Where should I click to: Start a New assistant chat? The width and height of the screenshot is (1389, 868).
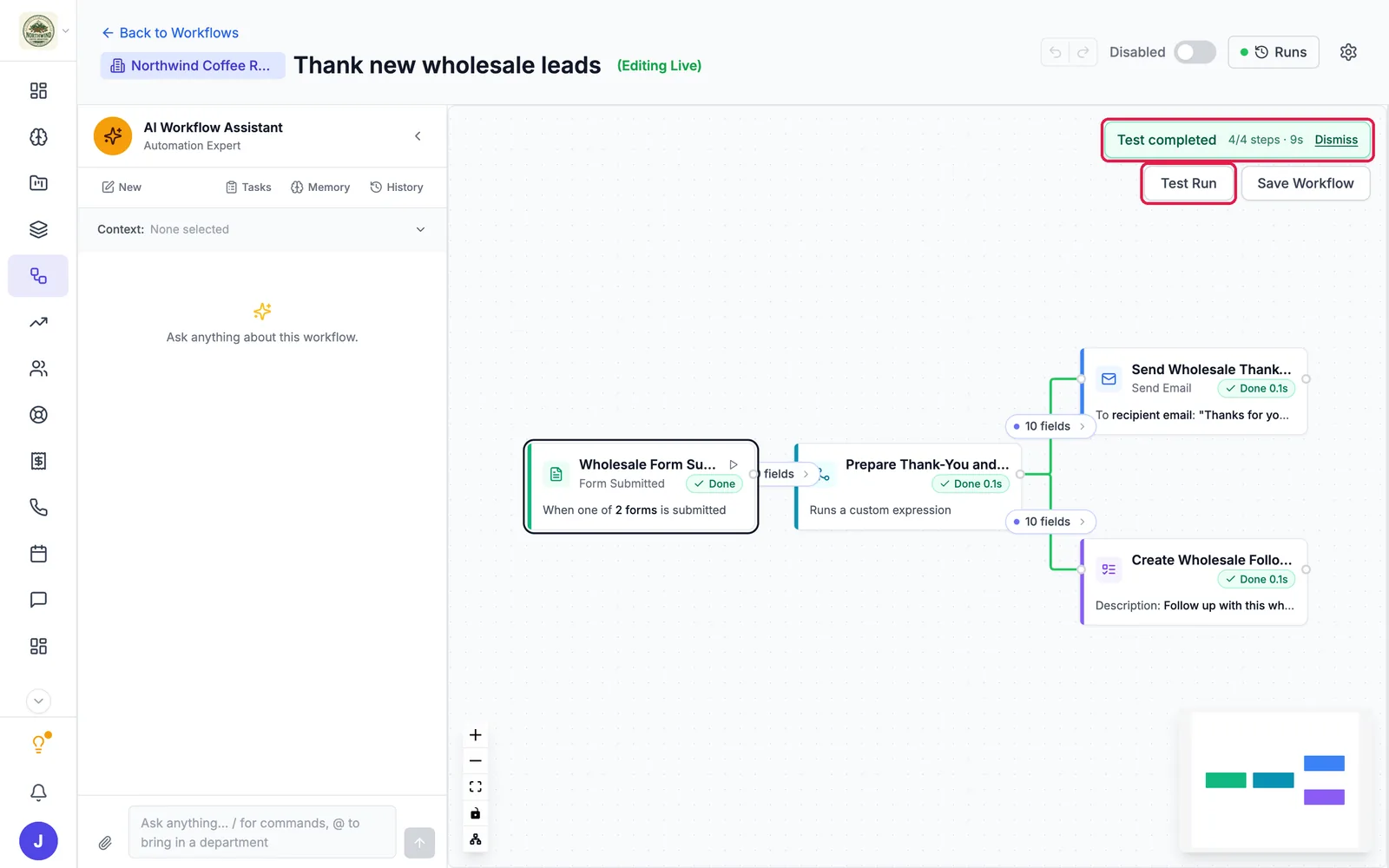(x=122, y=187)
